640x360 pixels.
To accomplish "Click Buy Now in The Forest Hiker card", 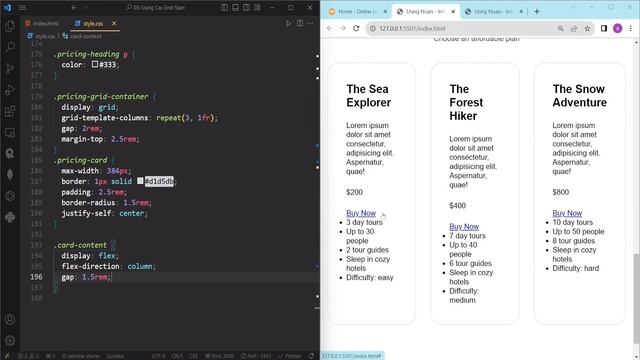I will click(x=464, y=227).
